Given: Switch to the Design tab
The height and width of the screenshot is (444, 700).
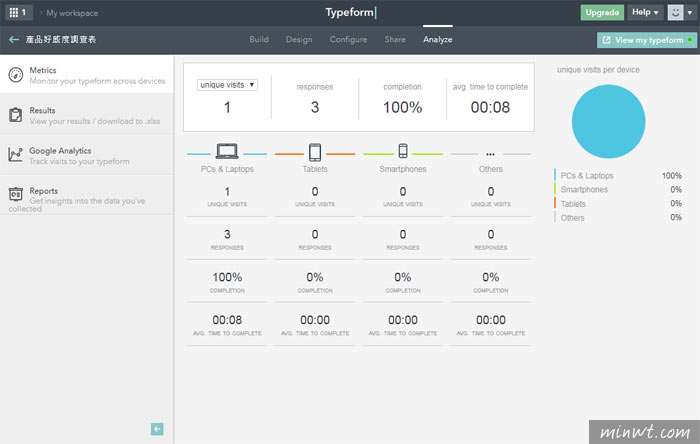Looking at the screenshot, I should click(299, 39).
